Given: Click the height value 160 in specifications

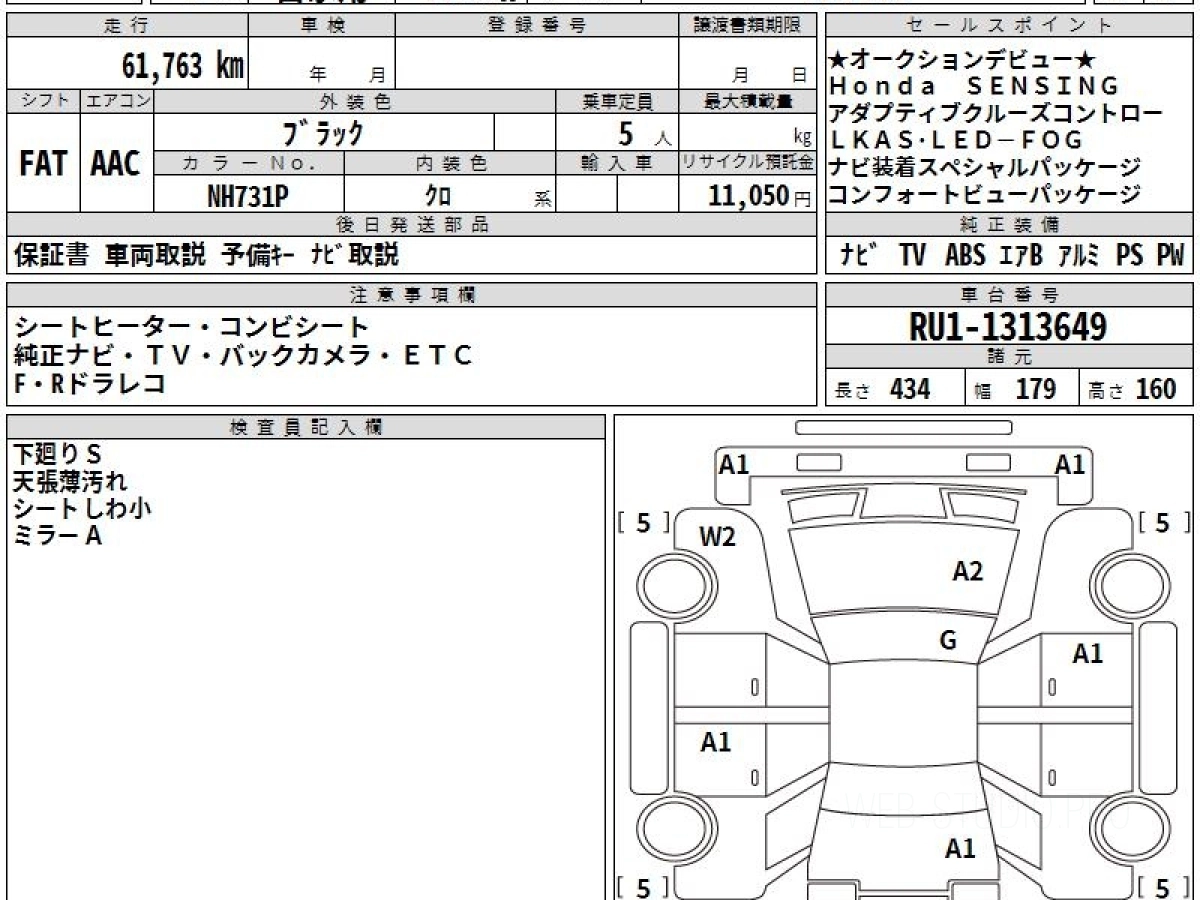Looking at the screenshot, I should pos(1155,390).
